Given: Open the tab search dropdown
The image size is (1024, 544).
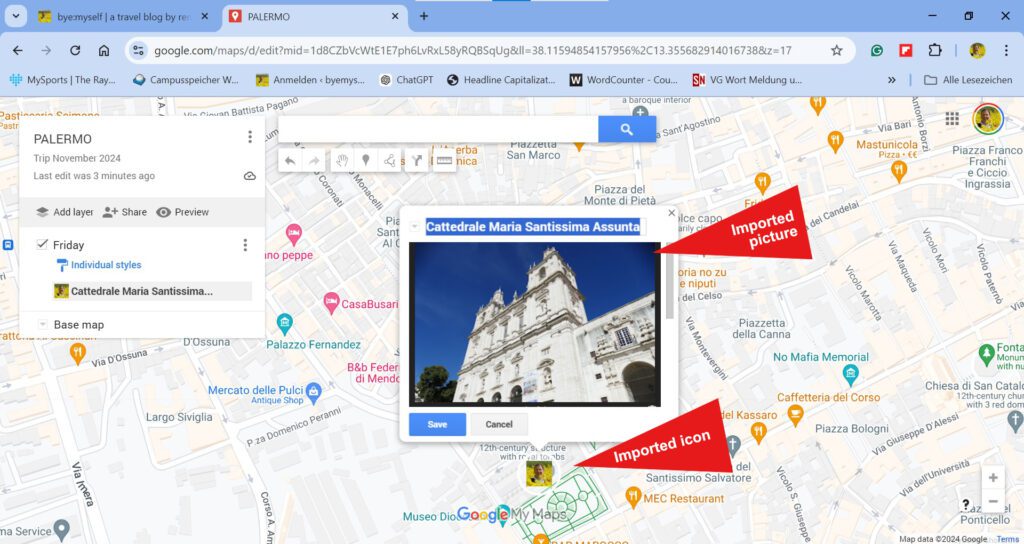Looking at the screenshot, I should (x=16, y=16).
